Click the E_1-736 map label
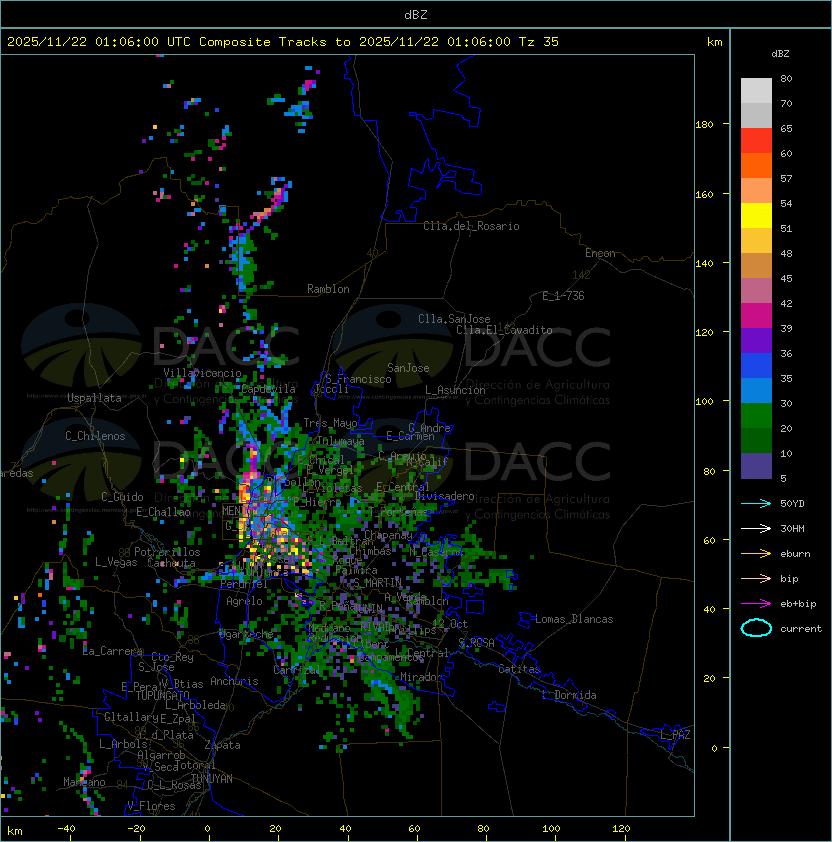 [x=563, y=296]
